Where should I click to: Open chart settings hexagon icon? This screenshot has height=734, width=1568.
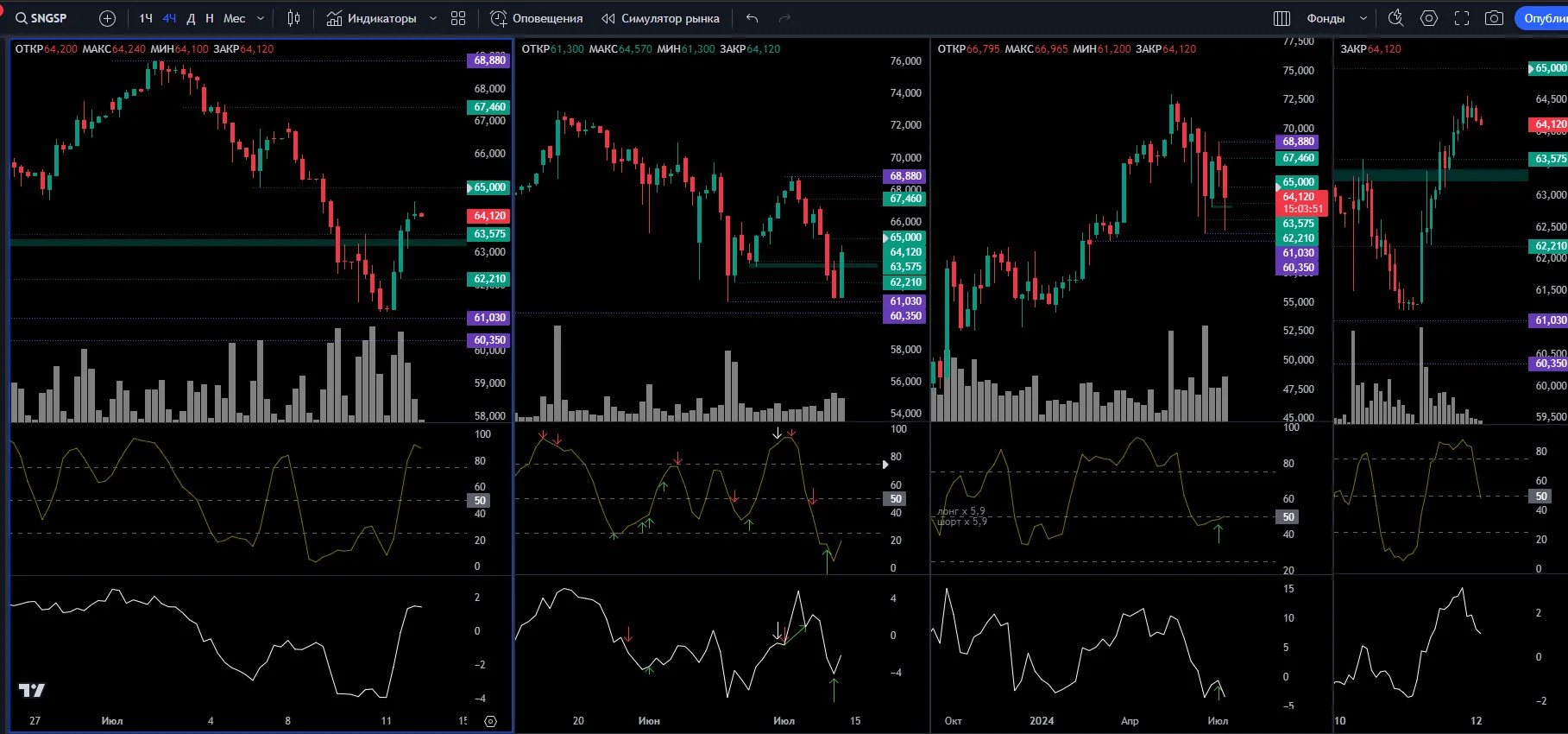(1429, 18)
